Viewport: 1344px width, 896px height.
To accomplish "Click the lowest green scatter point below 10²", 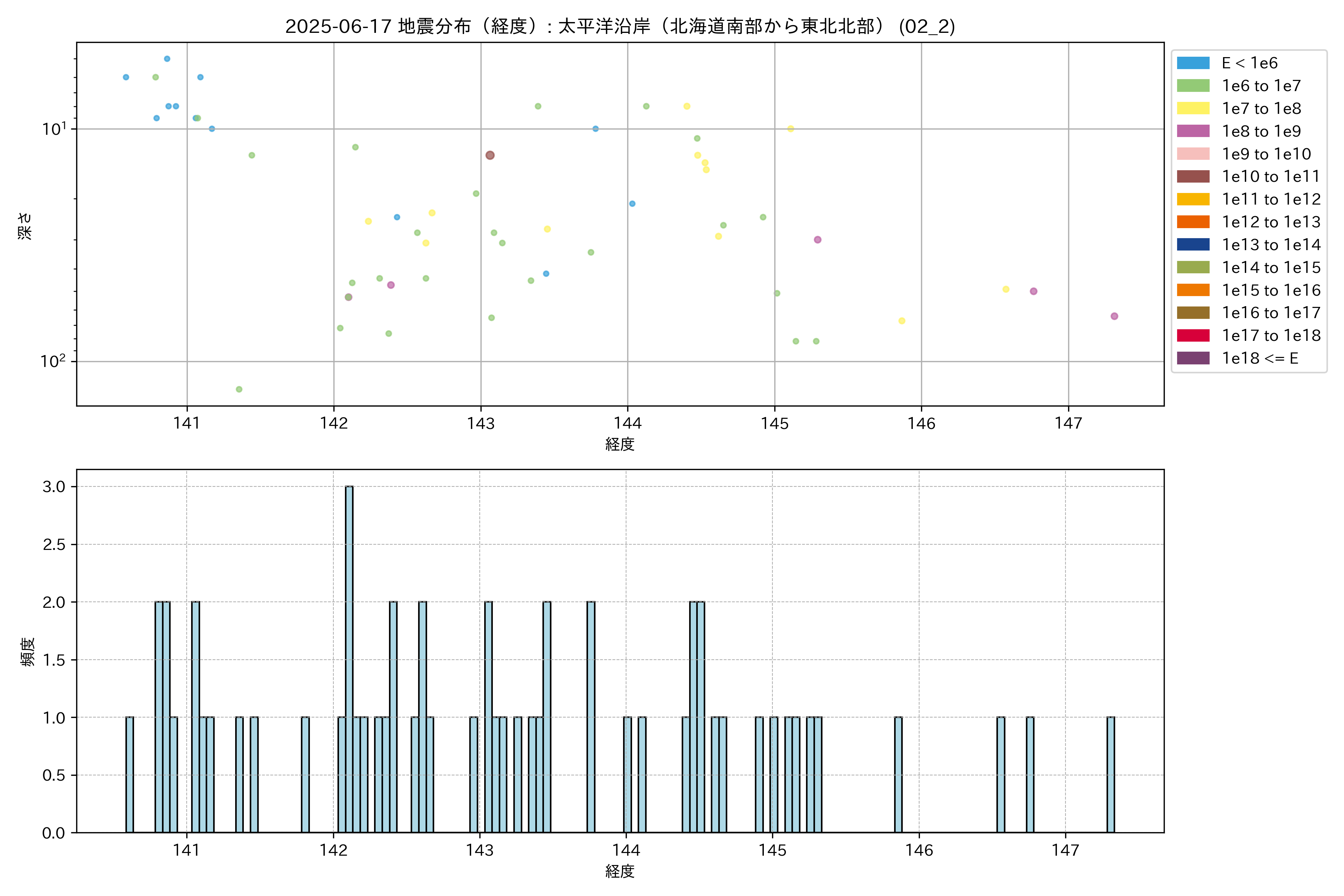I will coord(239,389).
